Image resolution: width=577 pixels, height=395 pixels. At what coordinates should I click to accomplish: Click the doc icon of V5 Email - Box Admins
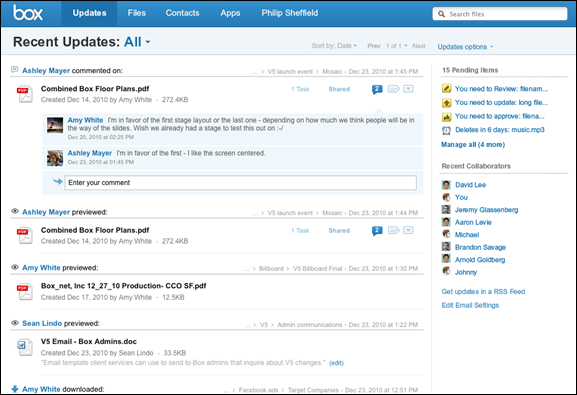(25, 347)
